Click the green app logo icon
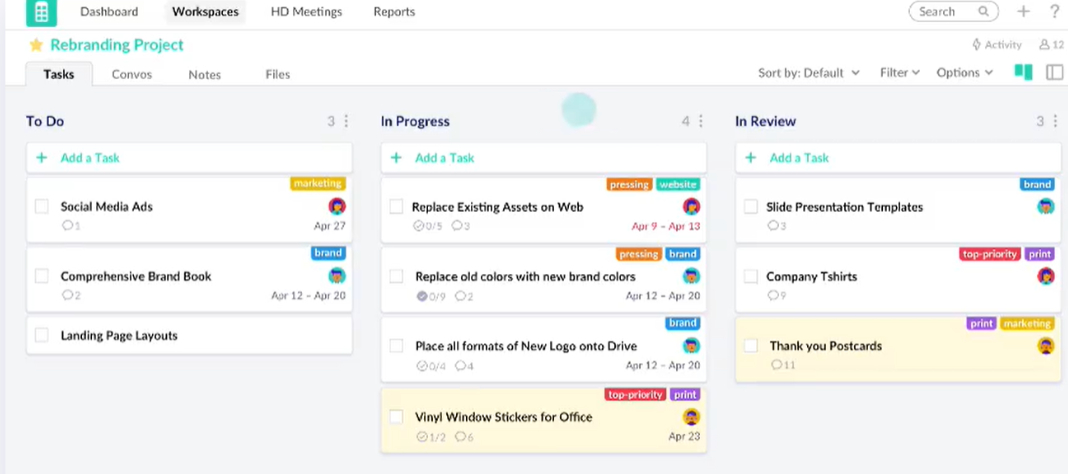Image resolution: width=1068 pixels, height=474 pixels. point(41,12)
